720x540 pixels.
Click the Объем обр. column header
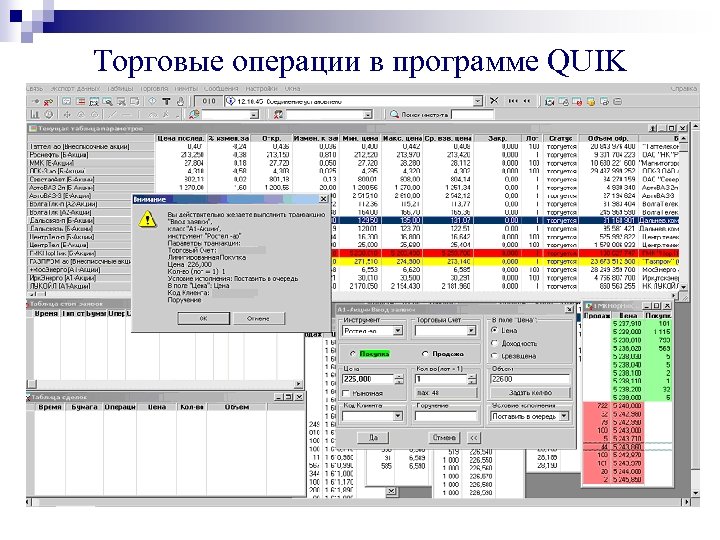608,138
